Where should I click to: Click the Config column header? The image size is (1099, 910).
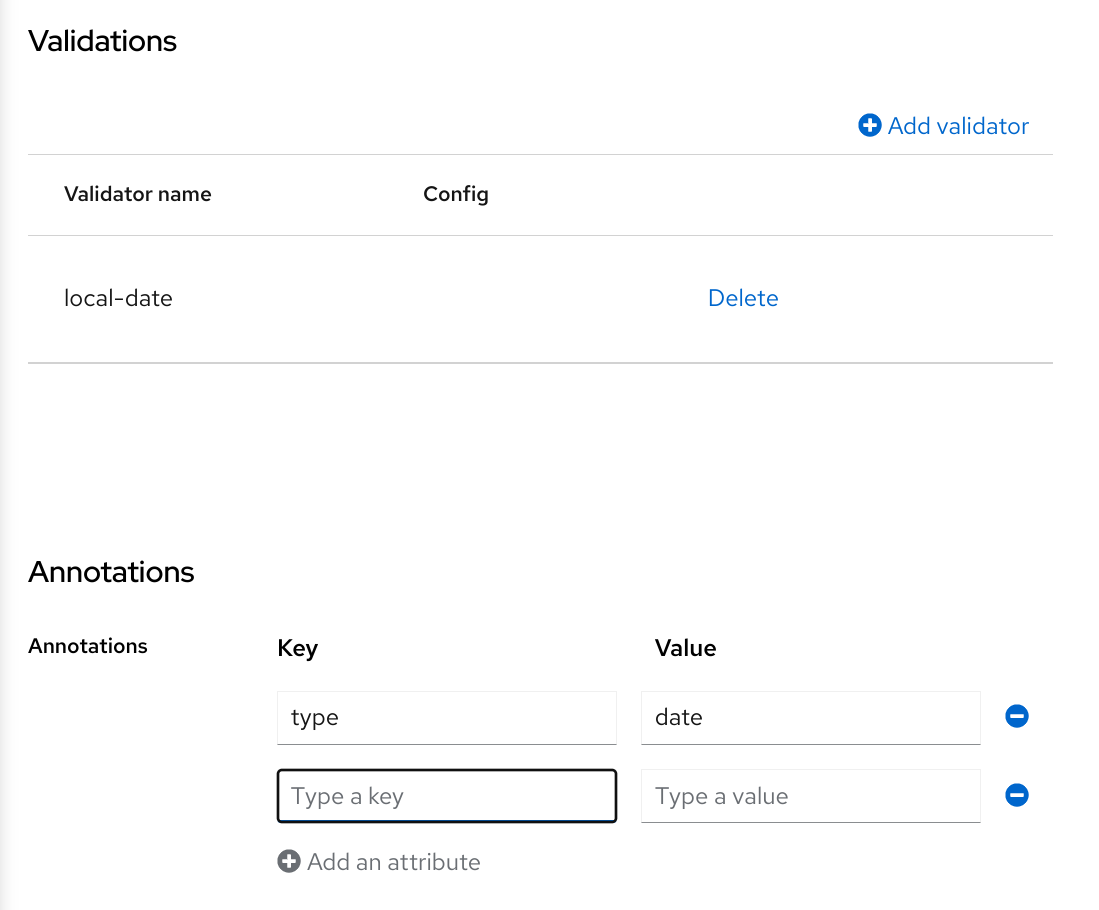coord(455,194)
